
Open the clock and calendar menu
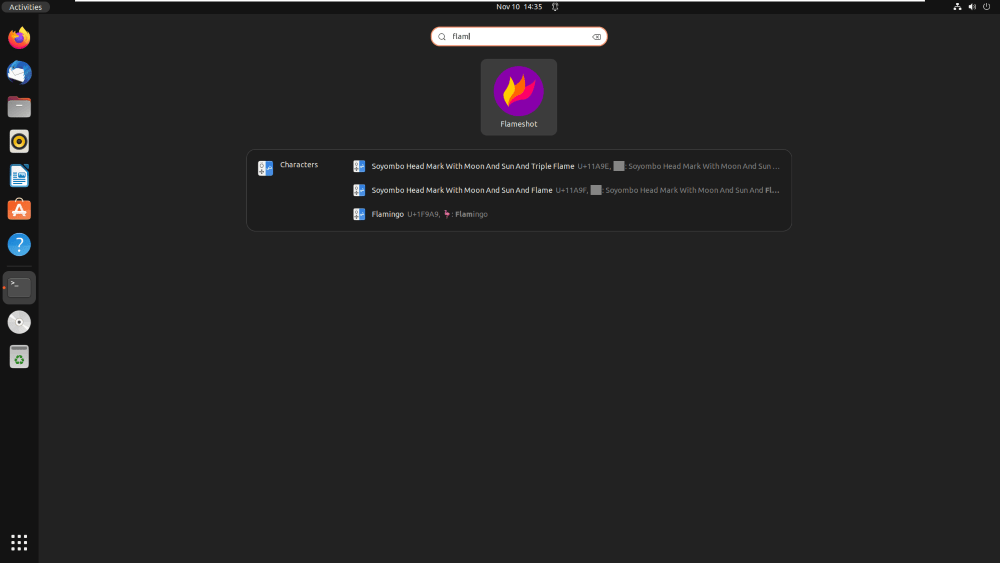click(x=518, y=7)
